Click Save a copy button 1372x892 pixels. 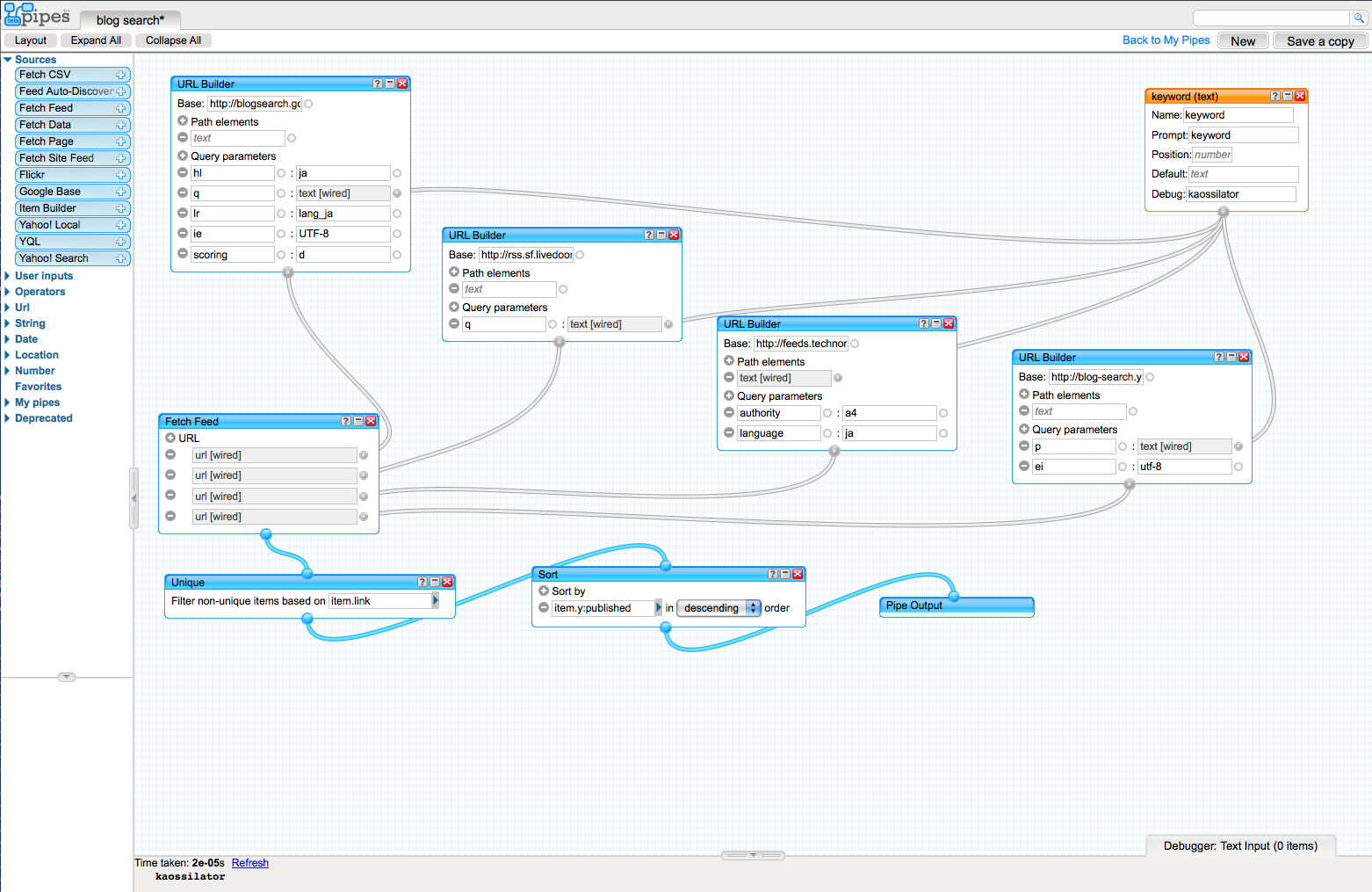(x=1320, y=41)
